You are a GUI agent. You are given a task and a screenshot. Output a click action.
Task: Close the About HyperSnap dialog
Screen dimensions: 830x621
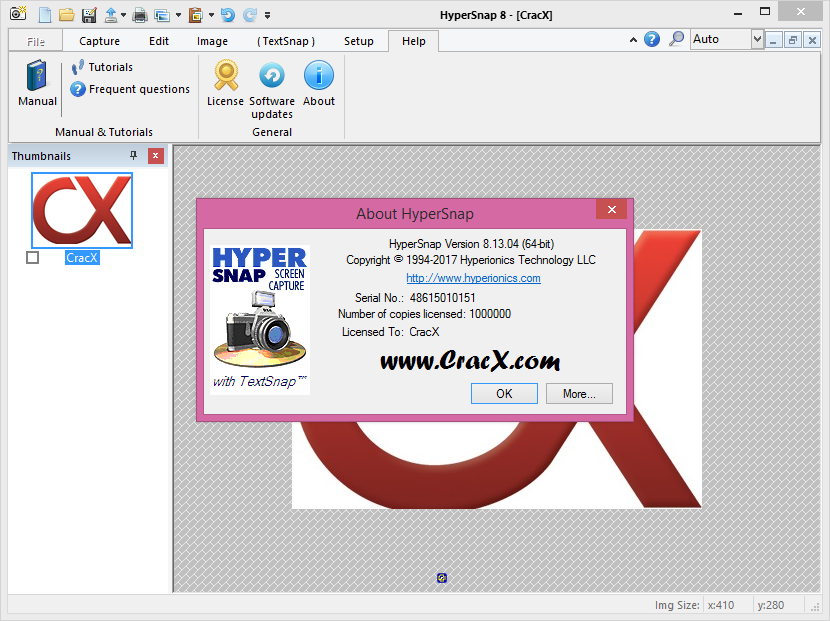[612, 209]
